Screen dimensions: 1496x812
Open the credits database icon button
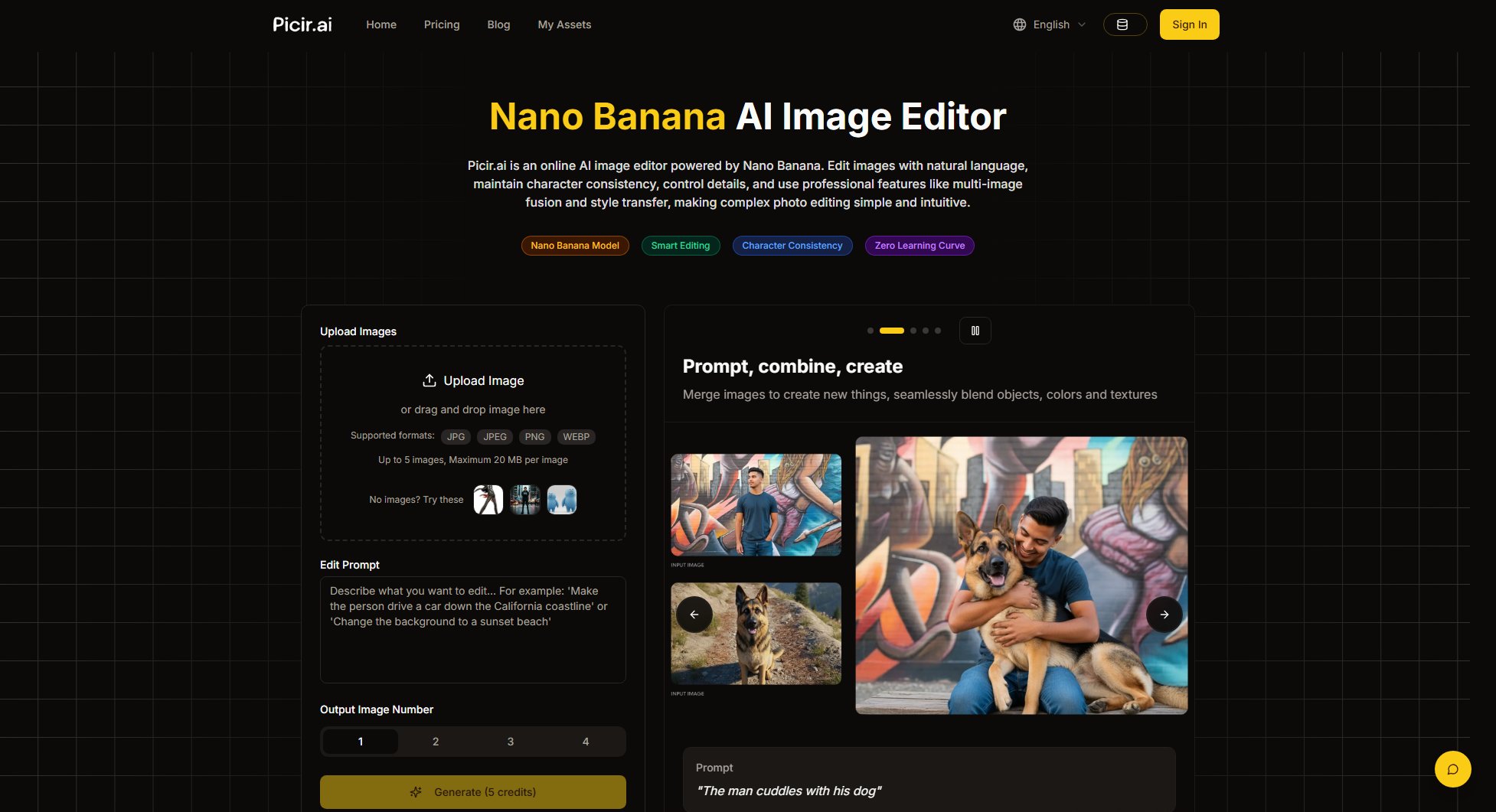[1125, 24]
